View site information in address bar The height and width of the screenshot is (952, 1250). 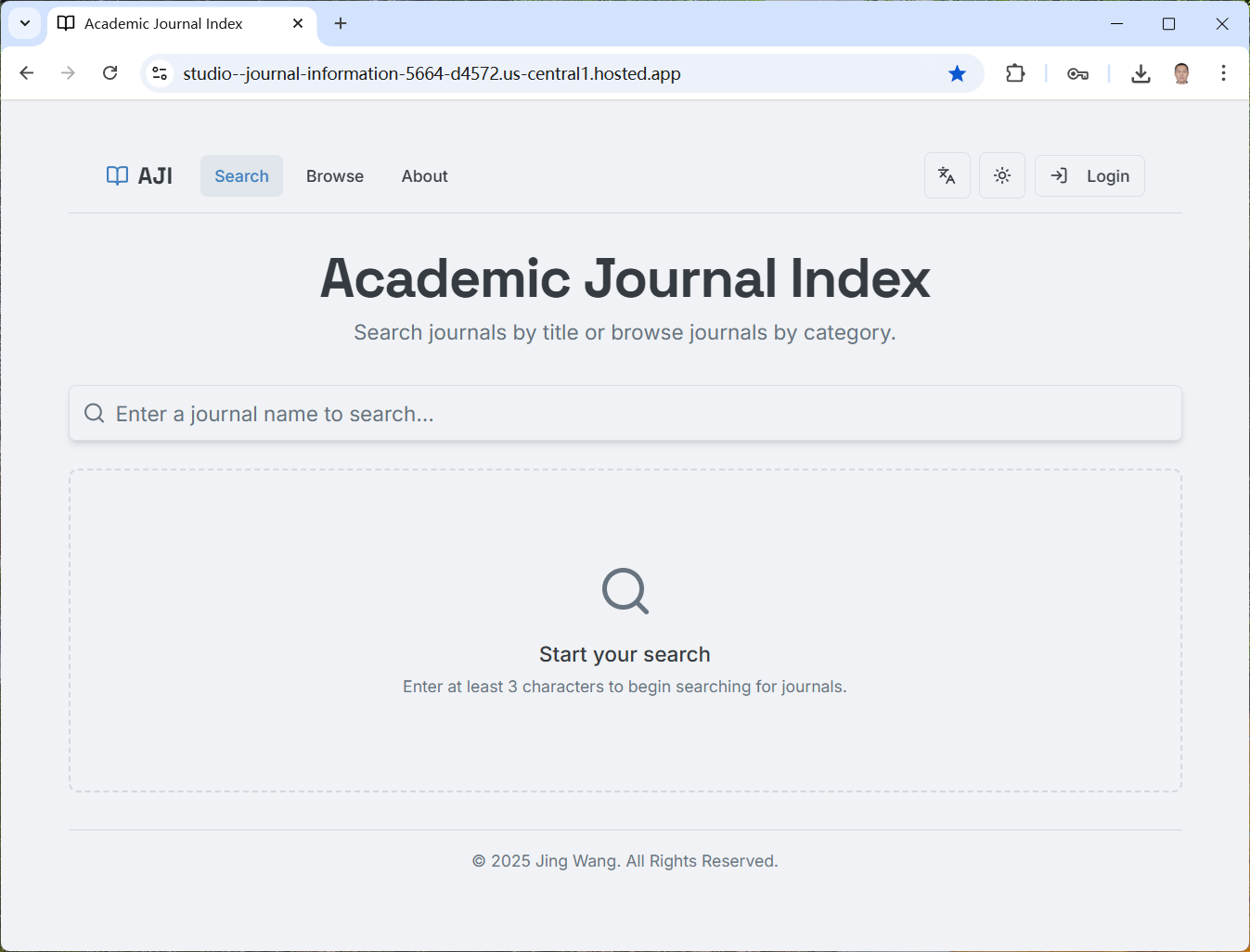click(x=160, y=73)
